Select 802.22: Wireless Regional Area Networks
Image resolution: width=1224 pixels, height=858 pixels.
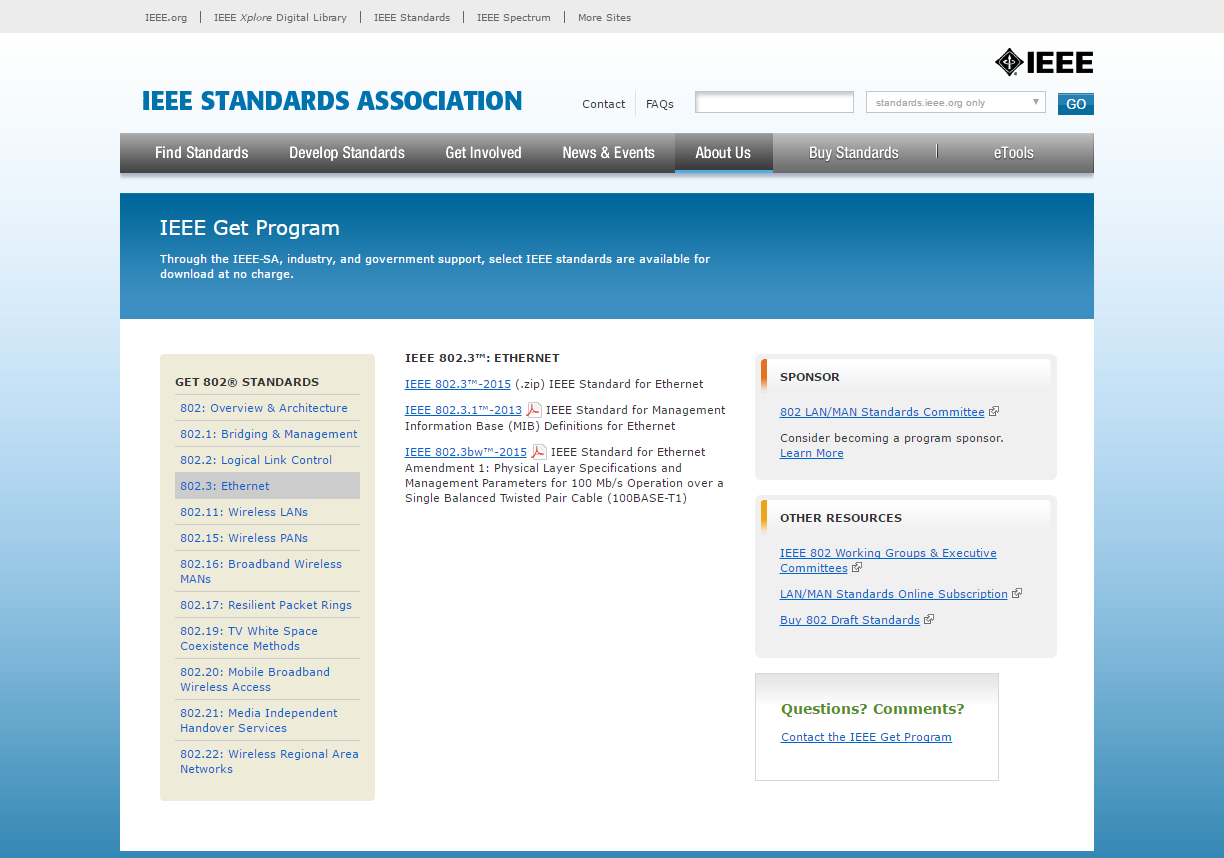[x=269, y=761]
